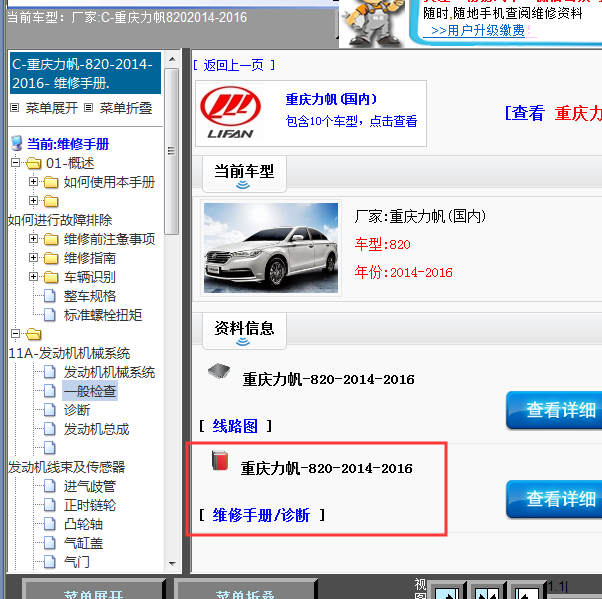Click the page icon beside 发动机机械系统 leaf
Screen dimensions: 602x599
click(50, 372)
